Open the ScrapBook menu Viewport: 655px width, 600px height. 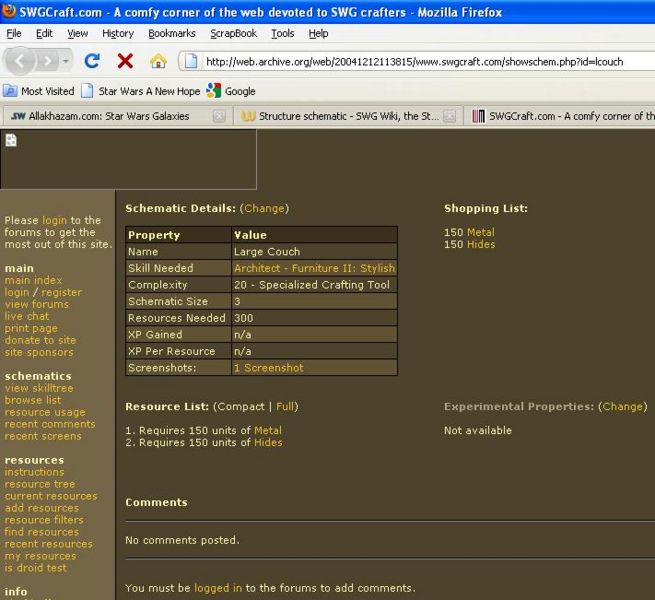pos(233,33)
